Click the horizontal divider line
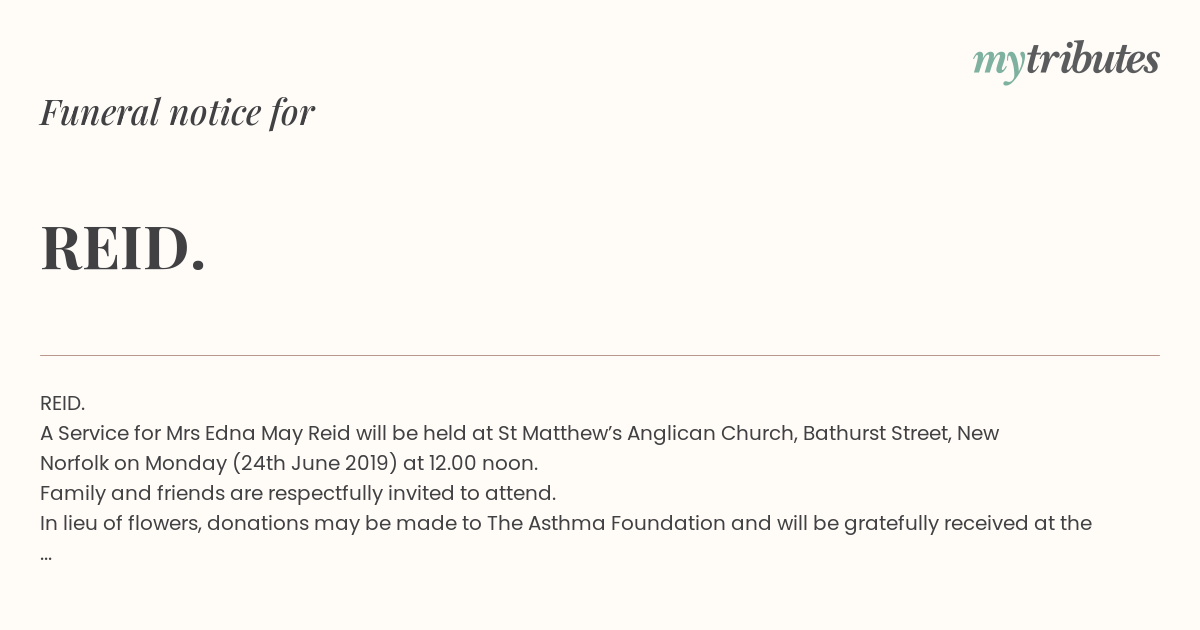Screen dimensions: 1200x630 [x=600, y=355]
